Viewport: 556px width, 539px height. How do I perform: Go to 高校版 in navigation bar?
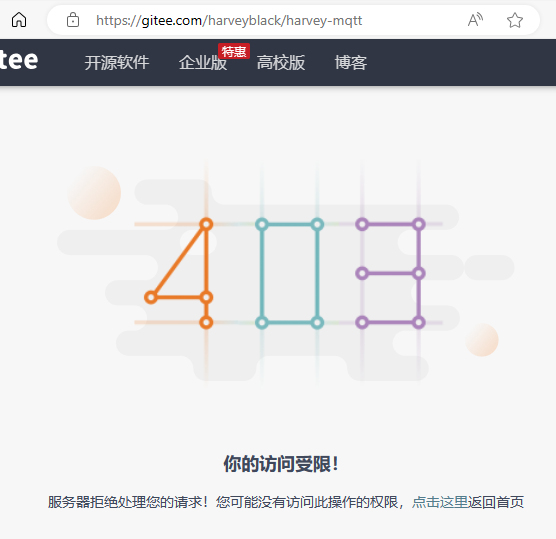point(281,63)
